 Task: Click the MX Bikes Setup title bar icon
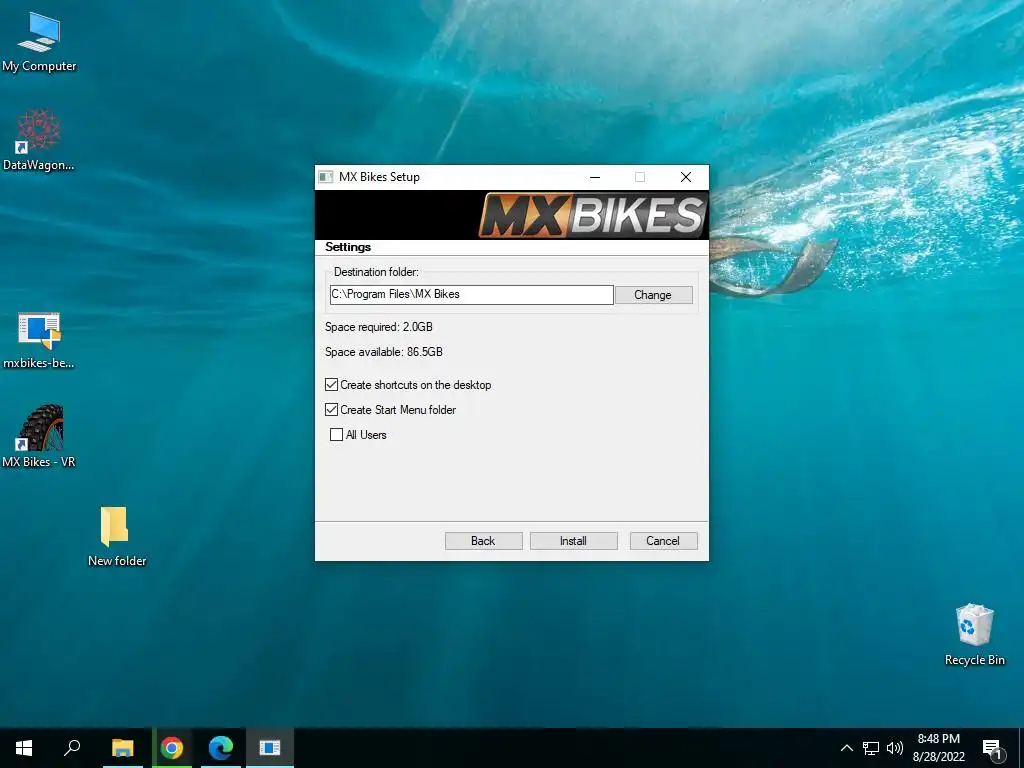click(x=325, y=177)
